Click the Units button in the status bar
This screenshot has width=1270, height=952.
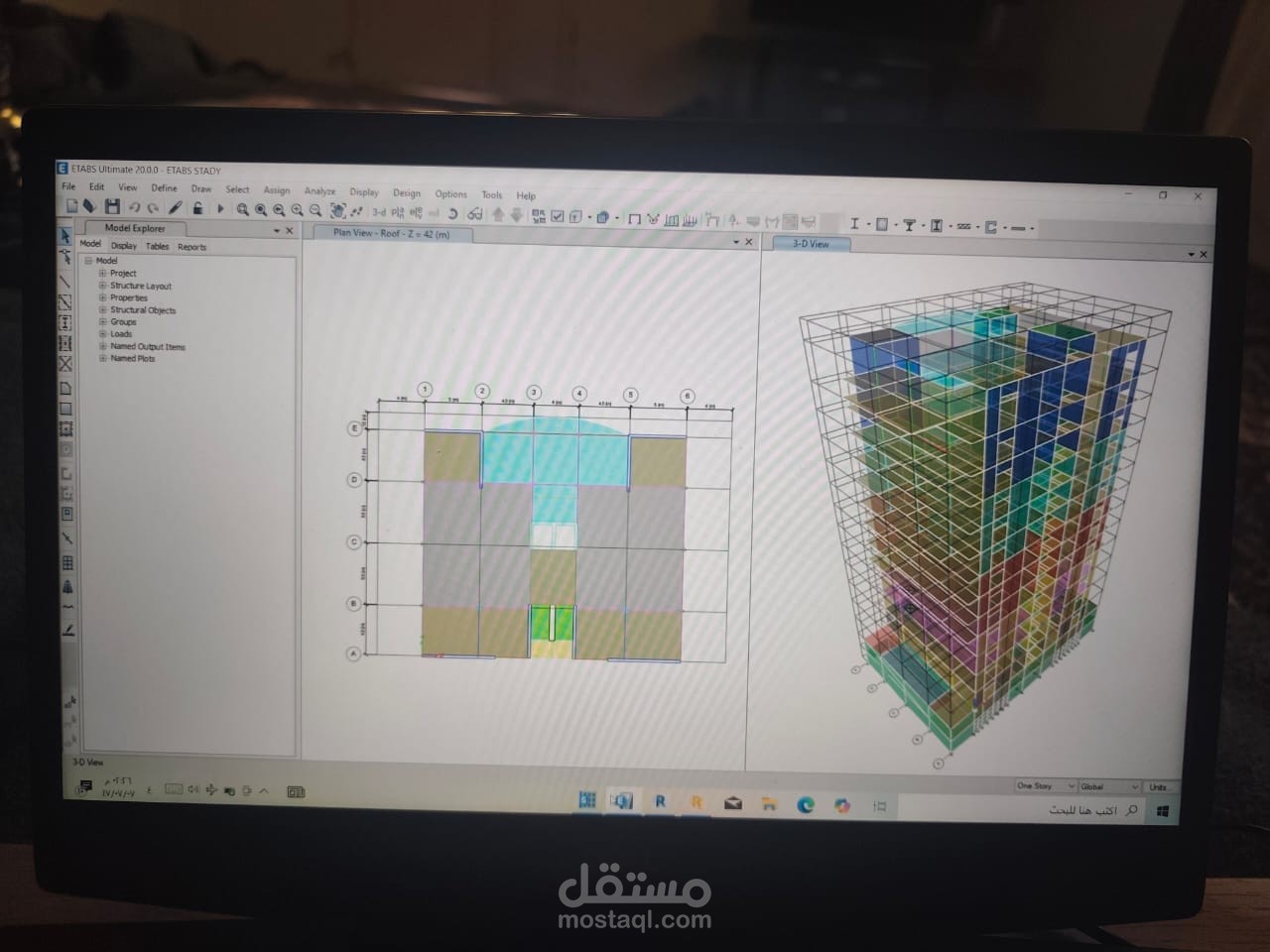pyautogui.click(x=1156, y=785)
